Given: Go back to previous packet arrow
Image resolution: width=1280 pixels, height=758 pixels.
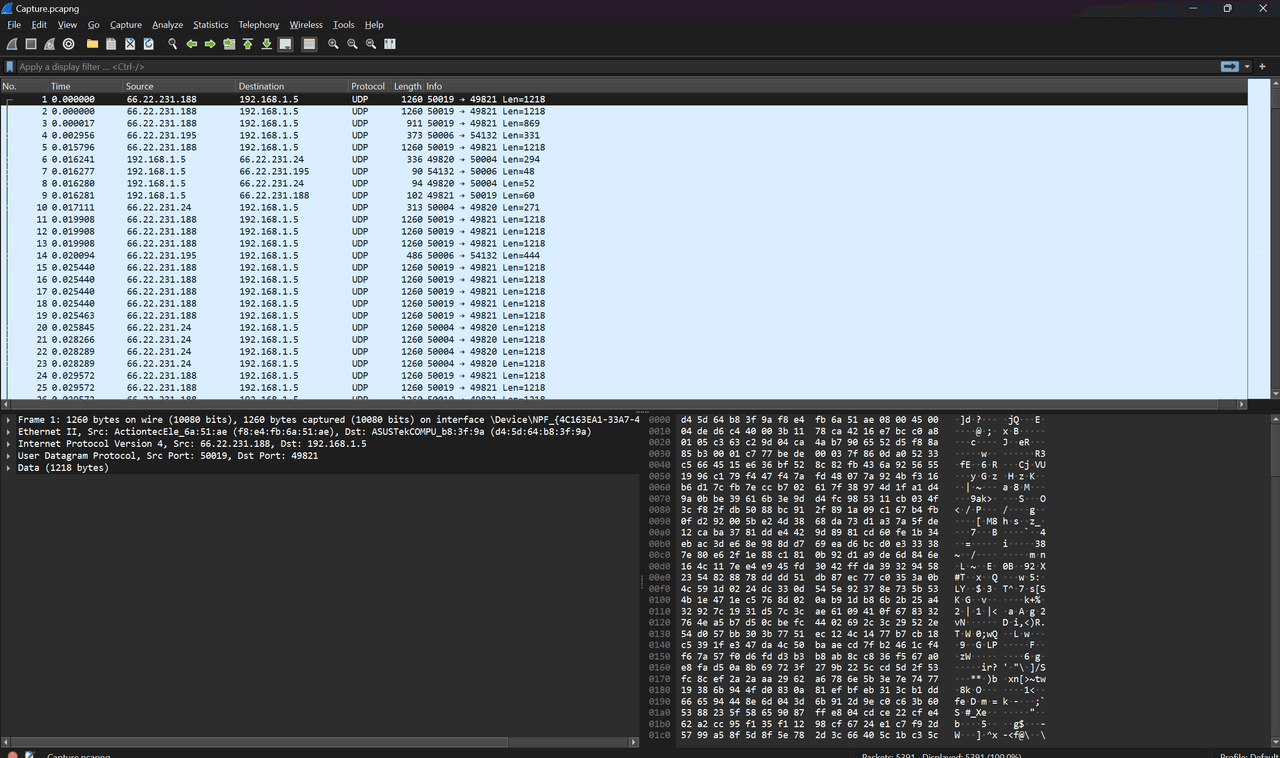Looking at the screenshot, I should pyautogui.click(x=191, y=44).
